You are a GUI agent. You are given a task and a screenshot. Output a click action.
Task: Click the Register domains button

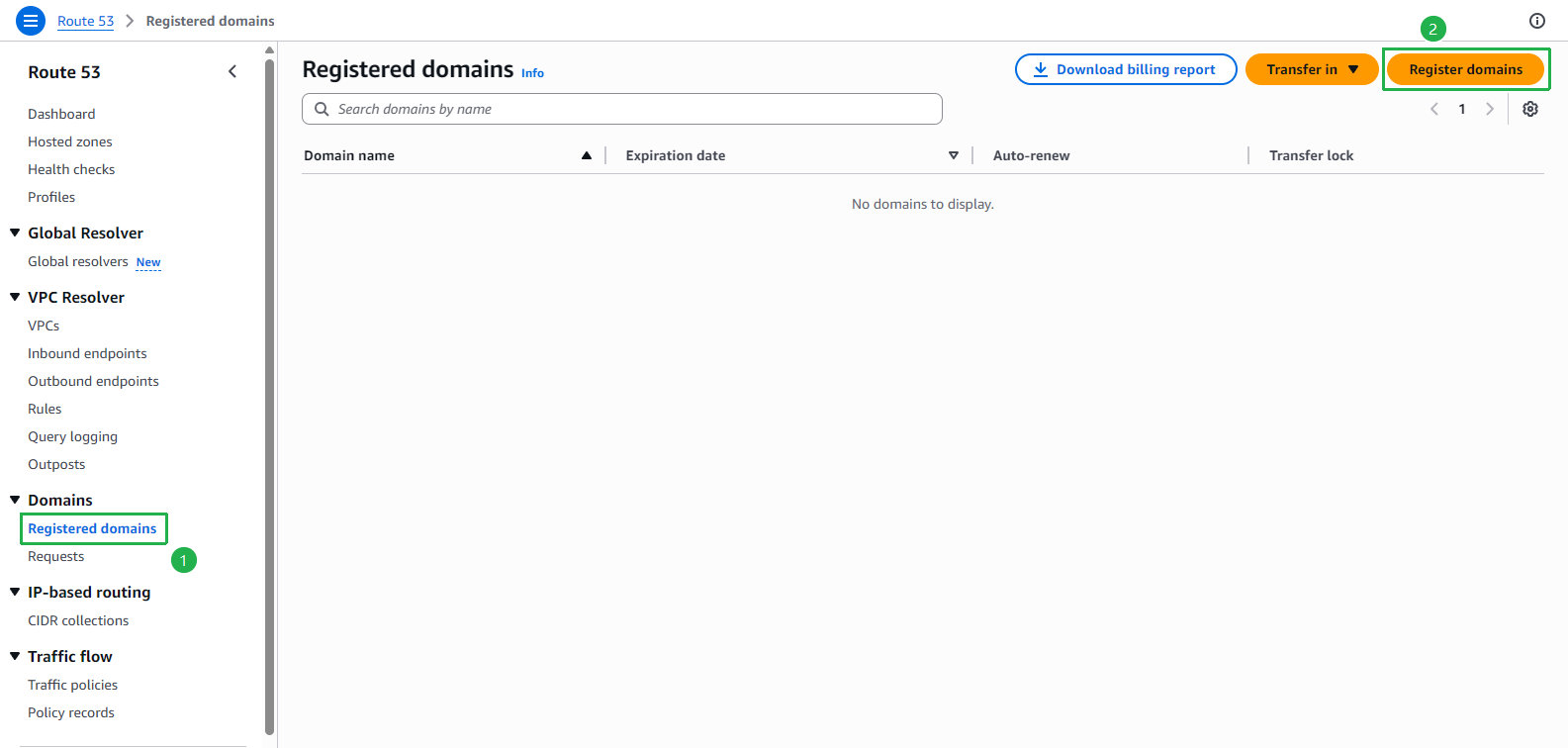[1465, 69]
